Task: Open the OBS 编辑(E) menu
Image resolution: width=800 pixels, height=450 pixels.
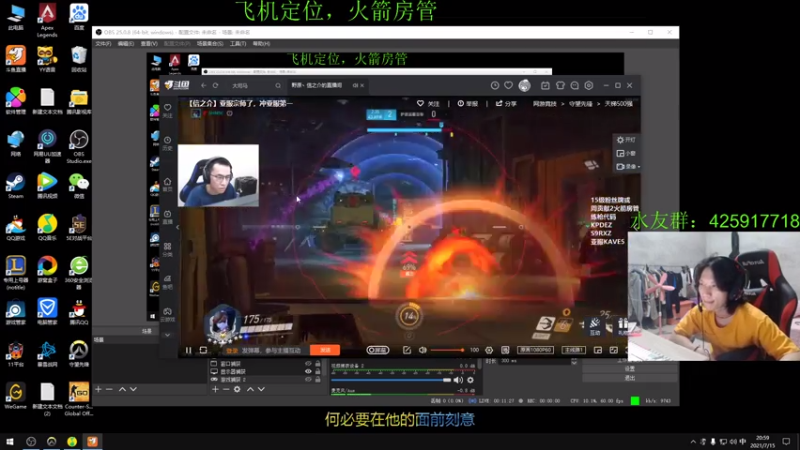Action: (x=126, y=44)
